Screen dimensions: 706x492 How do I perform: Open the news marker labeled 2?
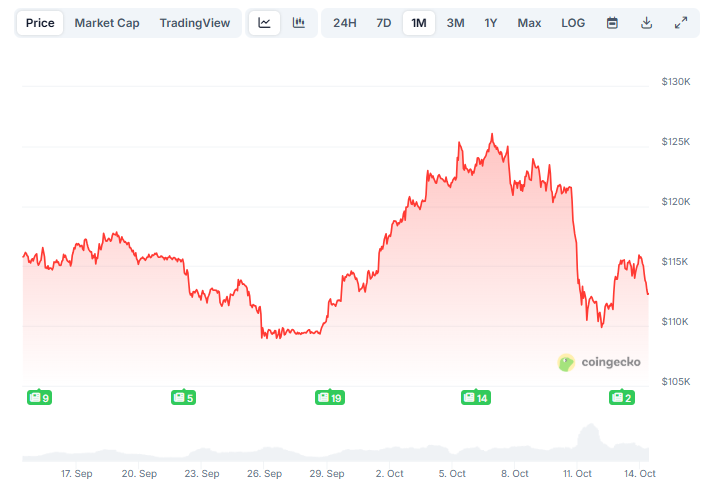(x=622, y=397)
